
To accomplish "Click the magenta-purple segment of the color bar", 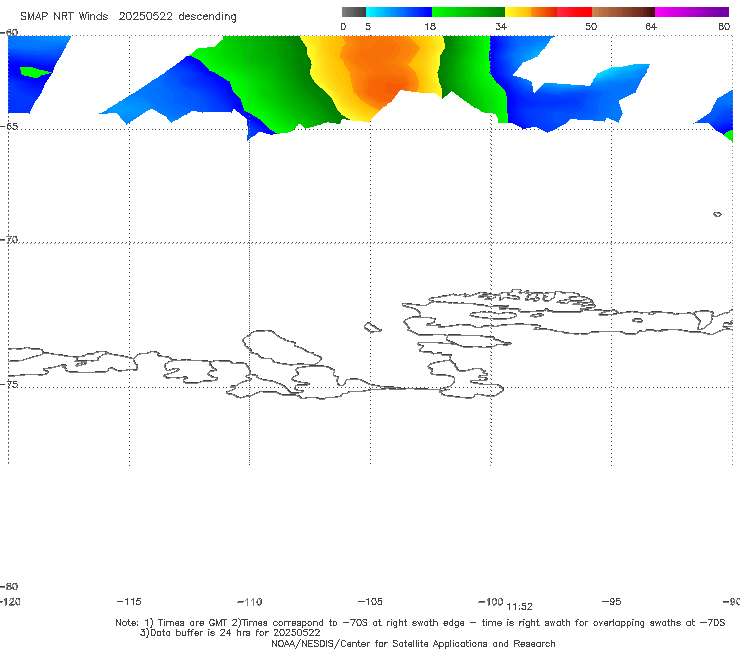I will [692, 12].
